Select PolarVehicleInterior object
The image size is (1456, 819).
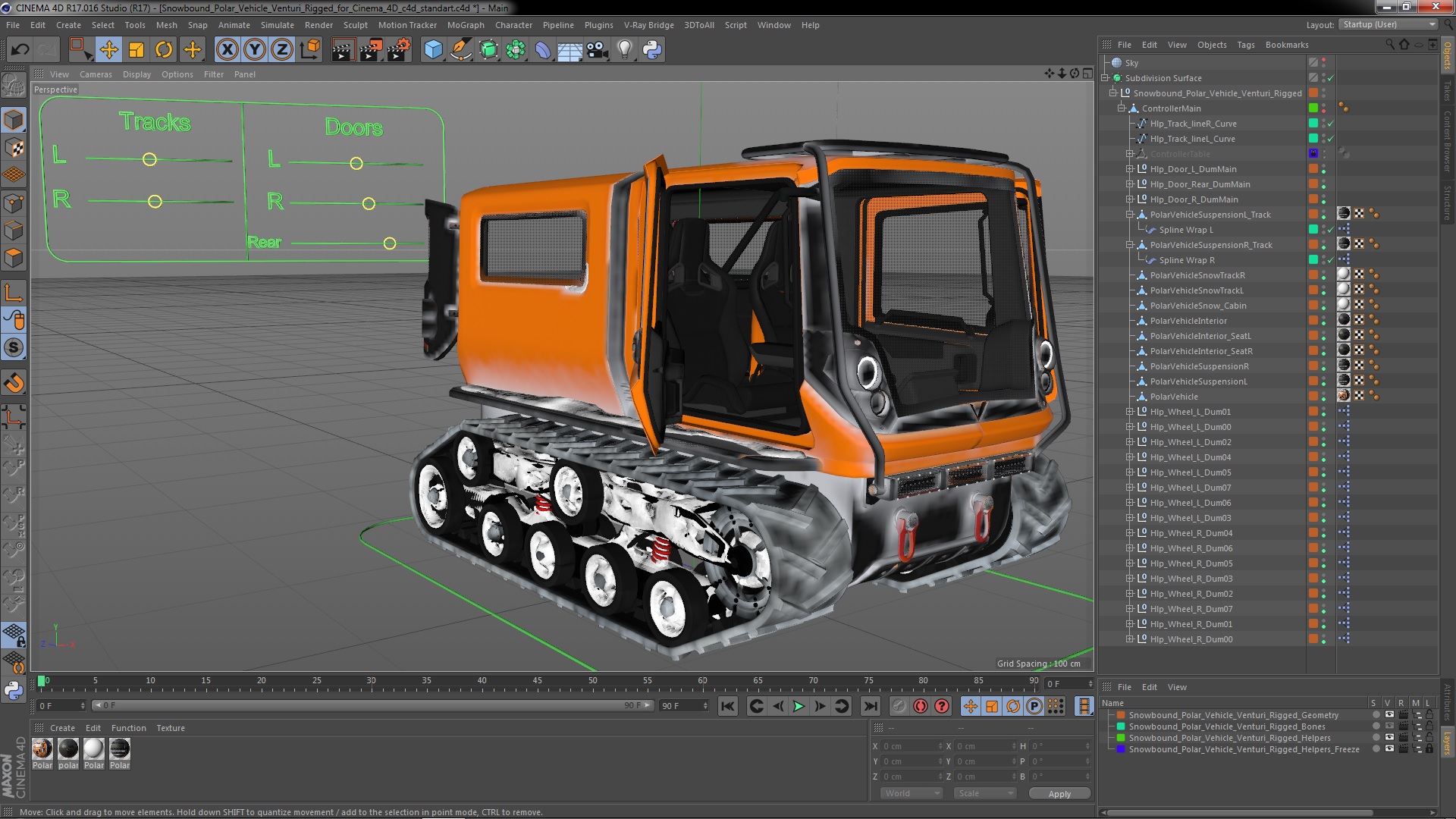(x=1188, y=321)
